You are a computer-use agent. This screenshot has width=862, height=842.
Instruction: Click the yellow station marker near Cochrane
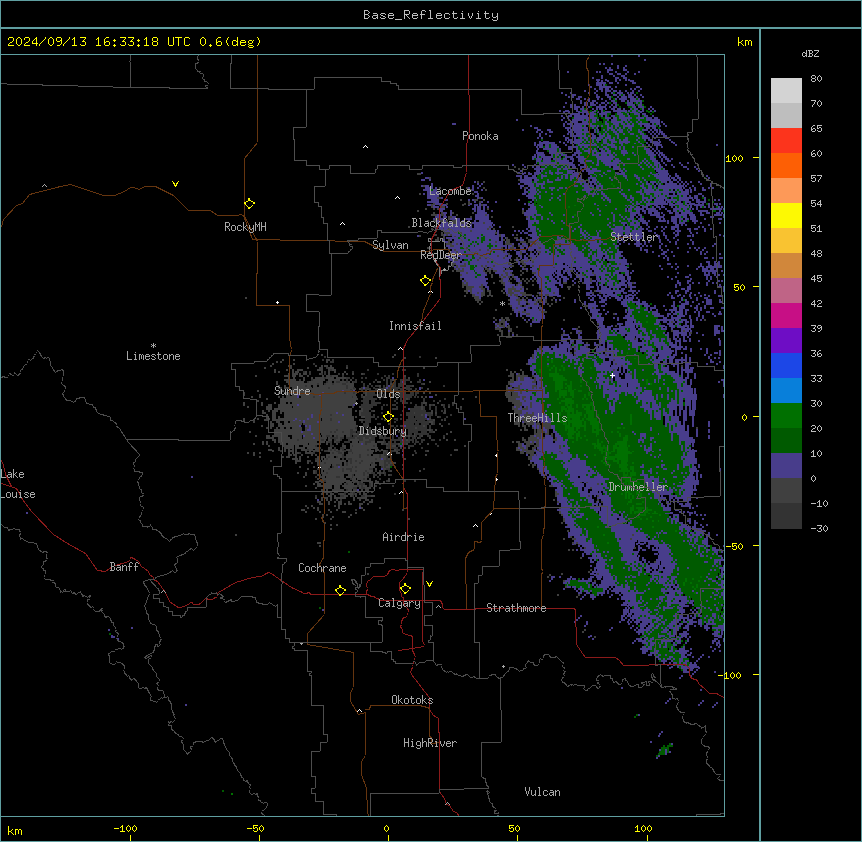[x=340, y=590]
